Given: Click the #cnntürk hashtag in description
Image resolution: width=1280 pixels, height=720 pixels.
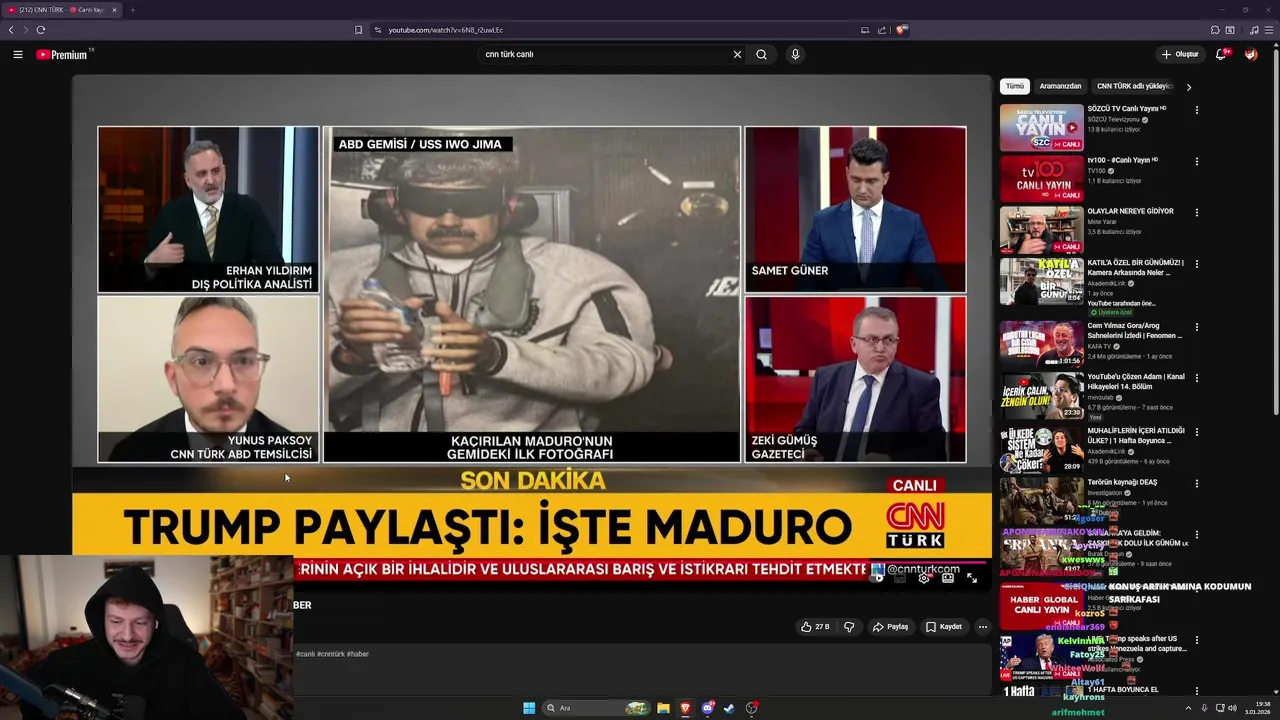Looking at the screenshot, I should click(x=330, y=654).
